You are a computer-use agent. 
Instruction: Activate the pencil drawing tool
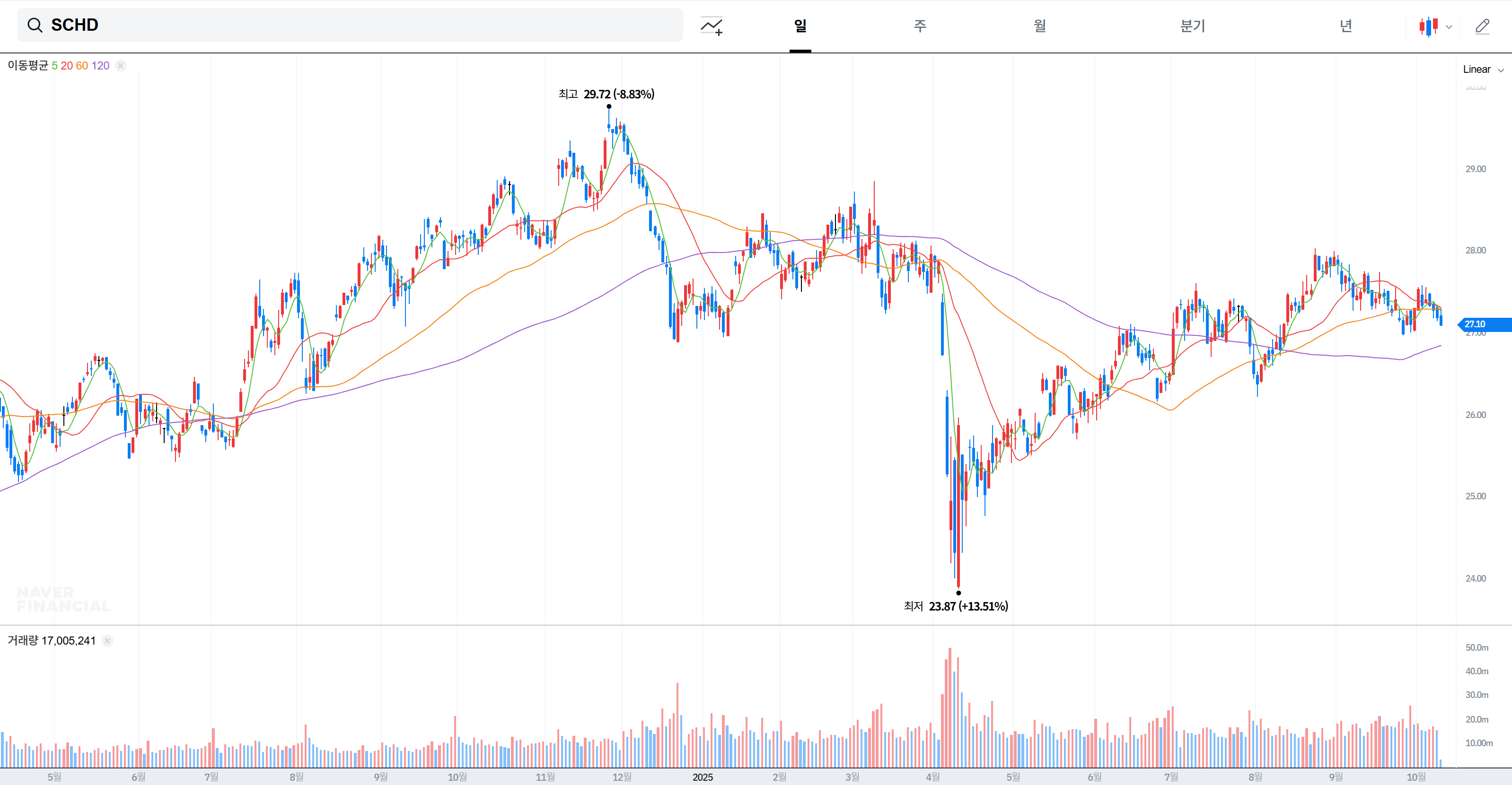pos(1482,26)
